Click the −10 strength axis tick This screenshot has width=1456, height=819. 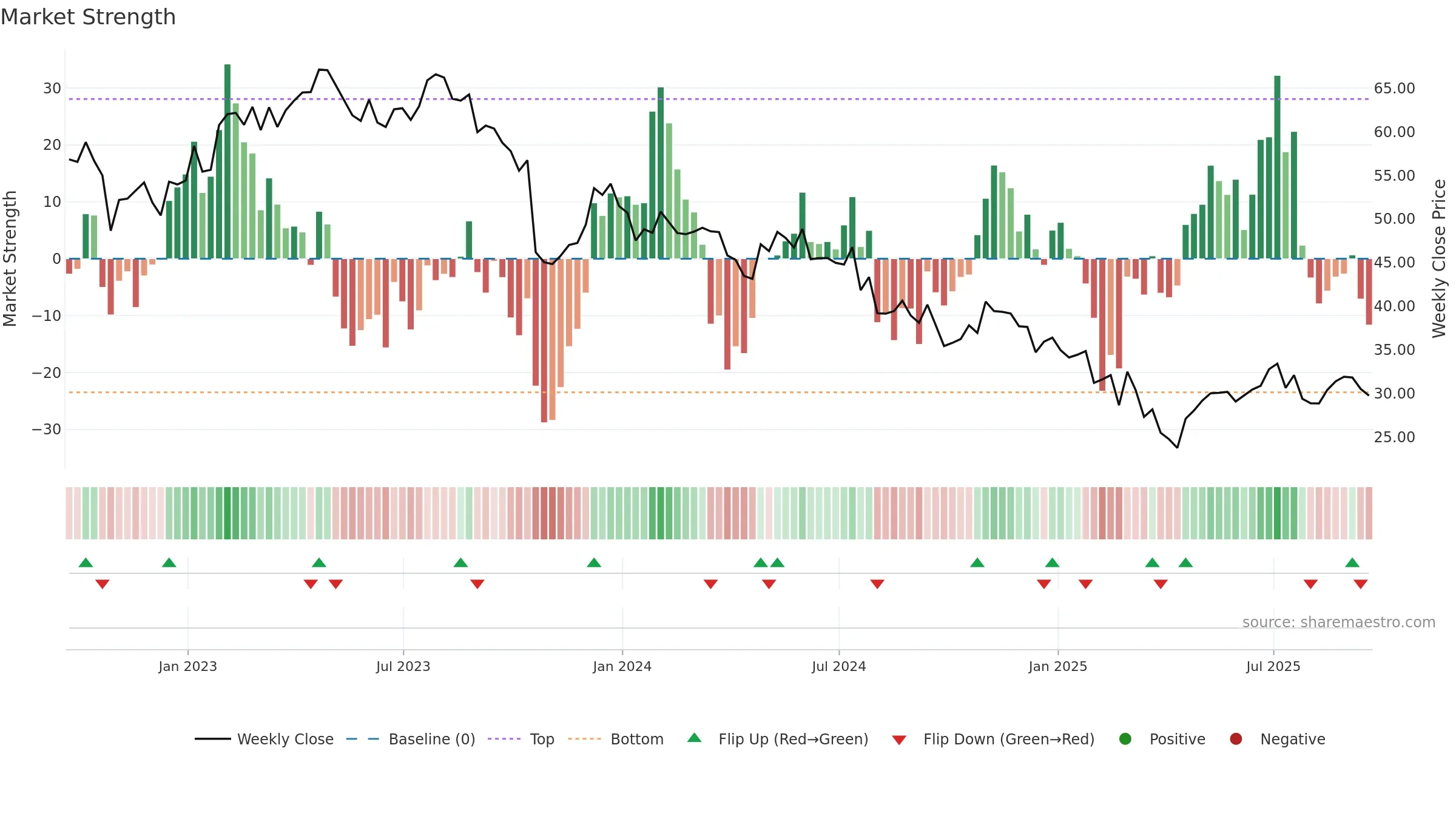47,315
